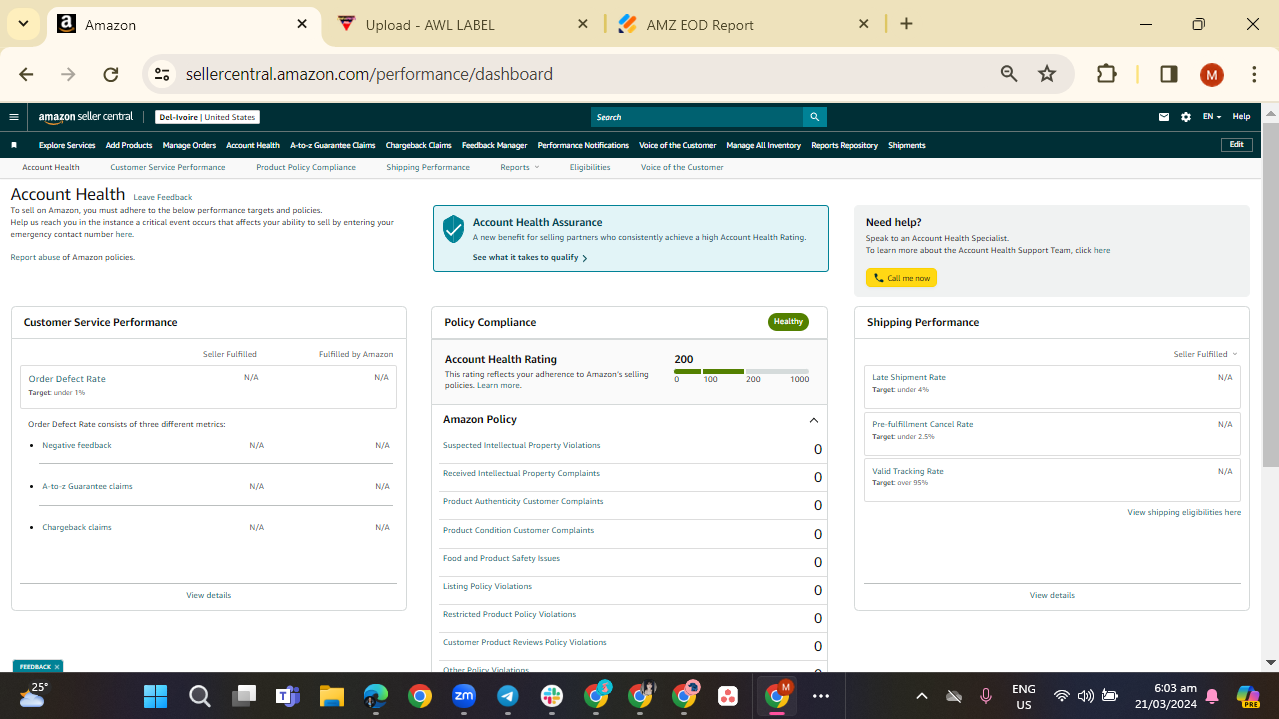Open Windows Start menu
The width and height of the screenshot is (1279, 719).
tap(155, 696)
